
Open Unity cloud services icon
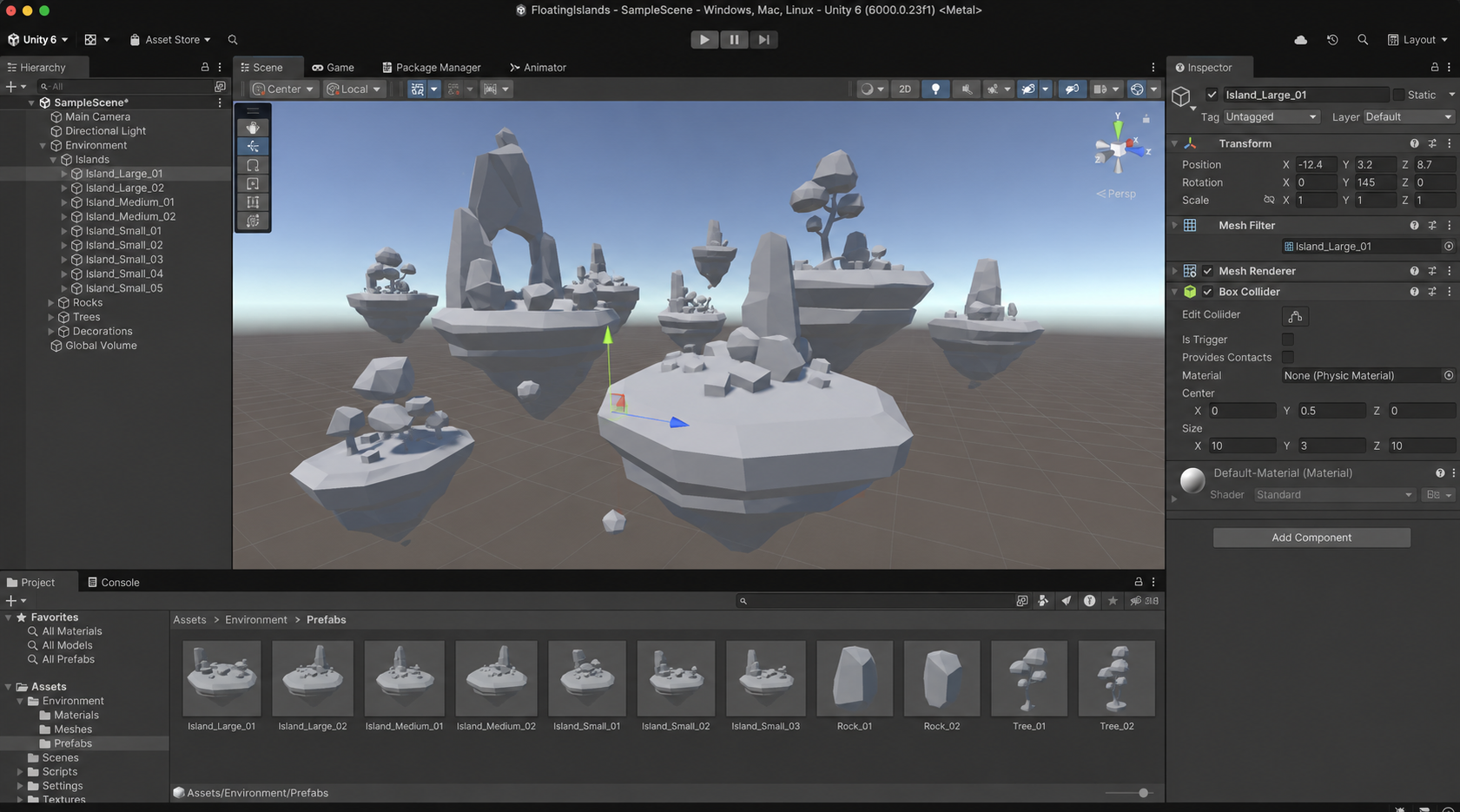point(1300,40)
